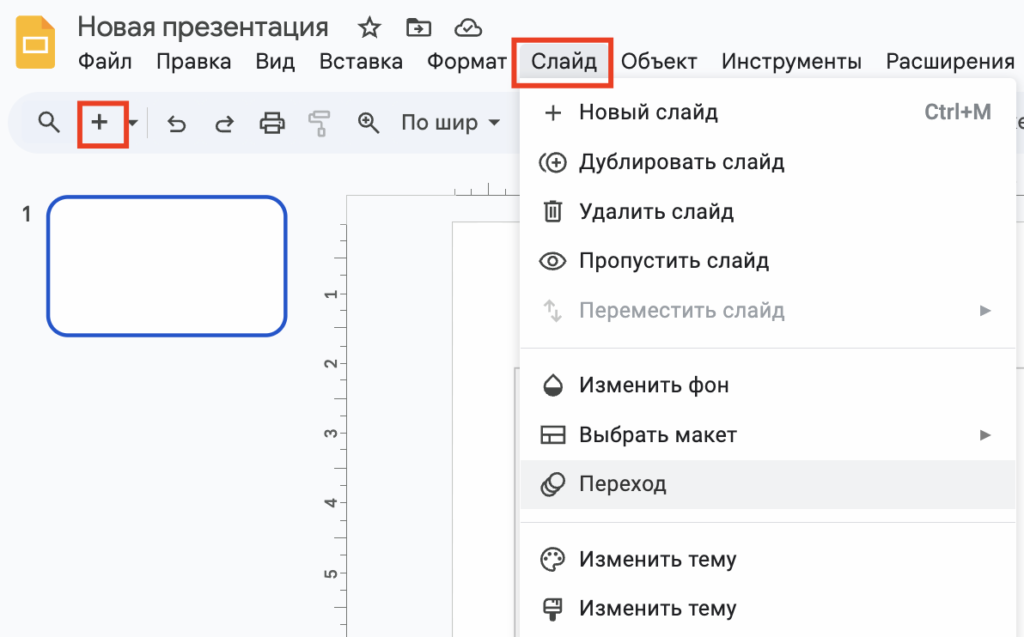This screenshot has height=637, width=1024.
Task: Select slide 1 thumbnail in the sidebar
Action: 166,265
